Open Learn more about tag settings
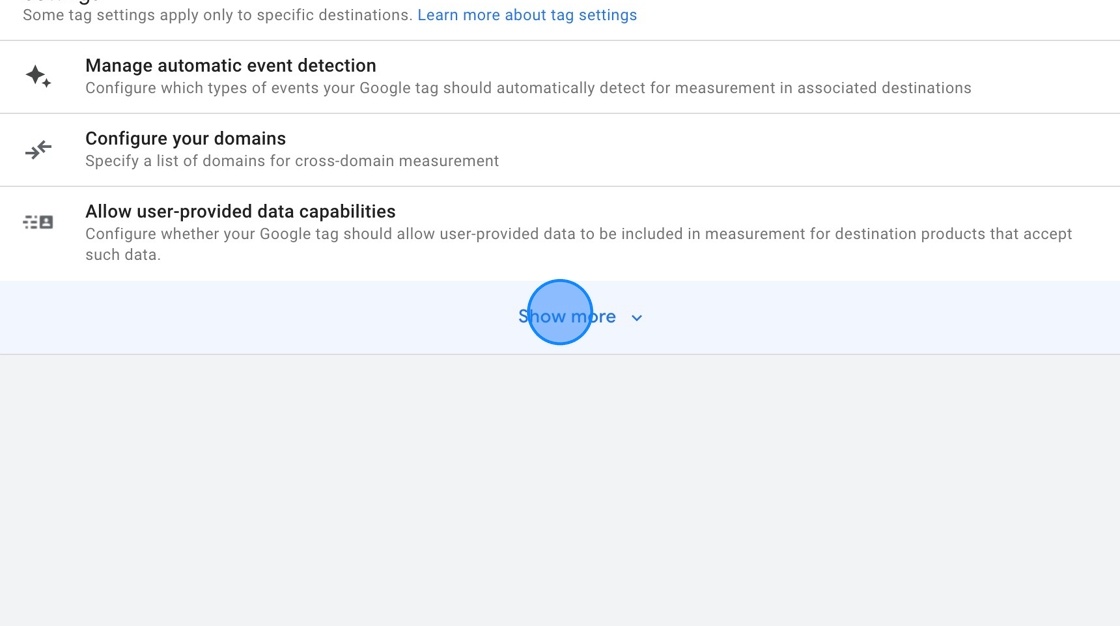Image resolution: width=1120 pixels, height=626 pixels. pyautogui.click(x=527, y=14)
